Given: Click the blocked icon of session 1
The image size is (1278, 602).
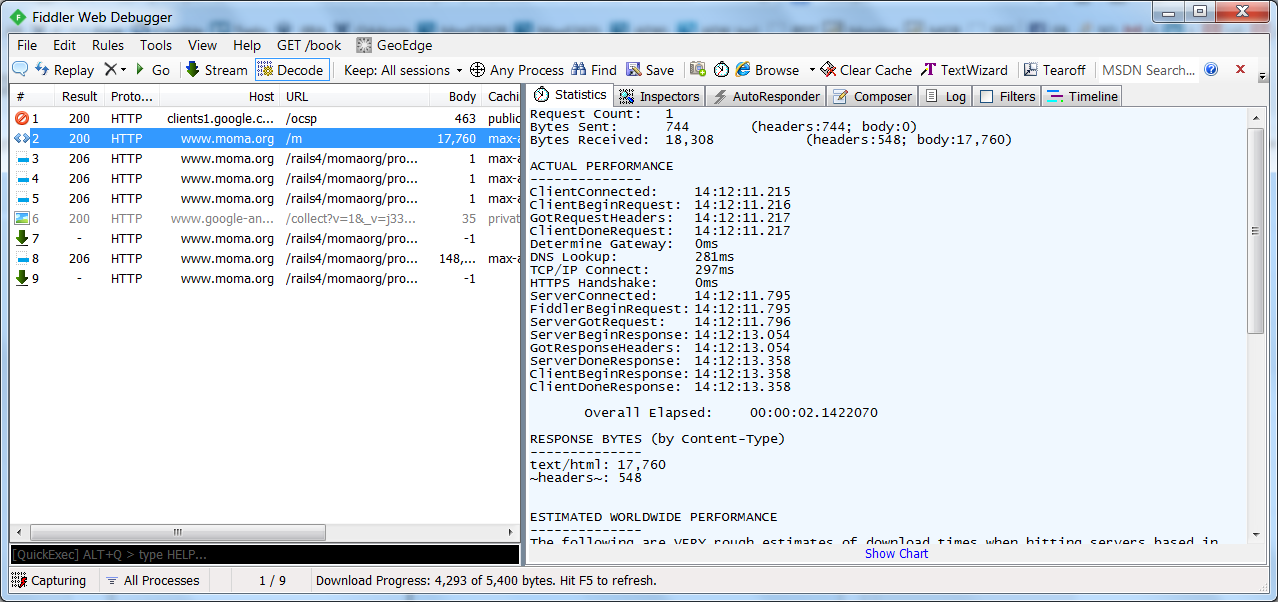Looking at the screenshot, I should pos(22,118).
